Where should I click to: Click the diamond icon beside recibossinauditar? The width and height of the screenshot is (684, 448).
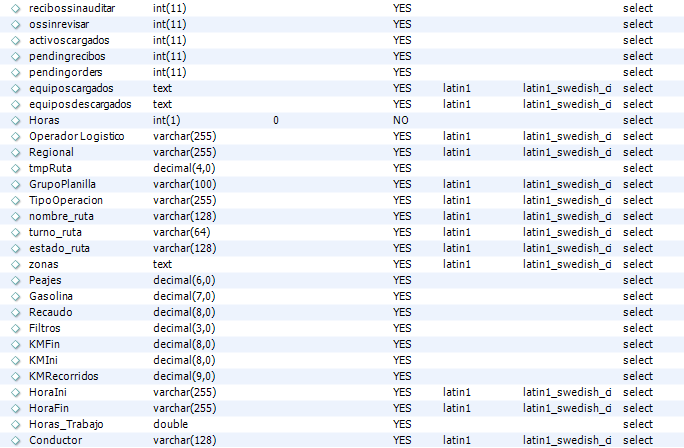[16, 8]
